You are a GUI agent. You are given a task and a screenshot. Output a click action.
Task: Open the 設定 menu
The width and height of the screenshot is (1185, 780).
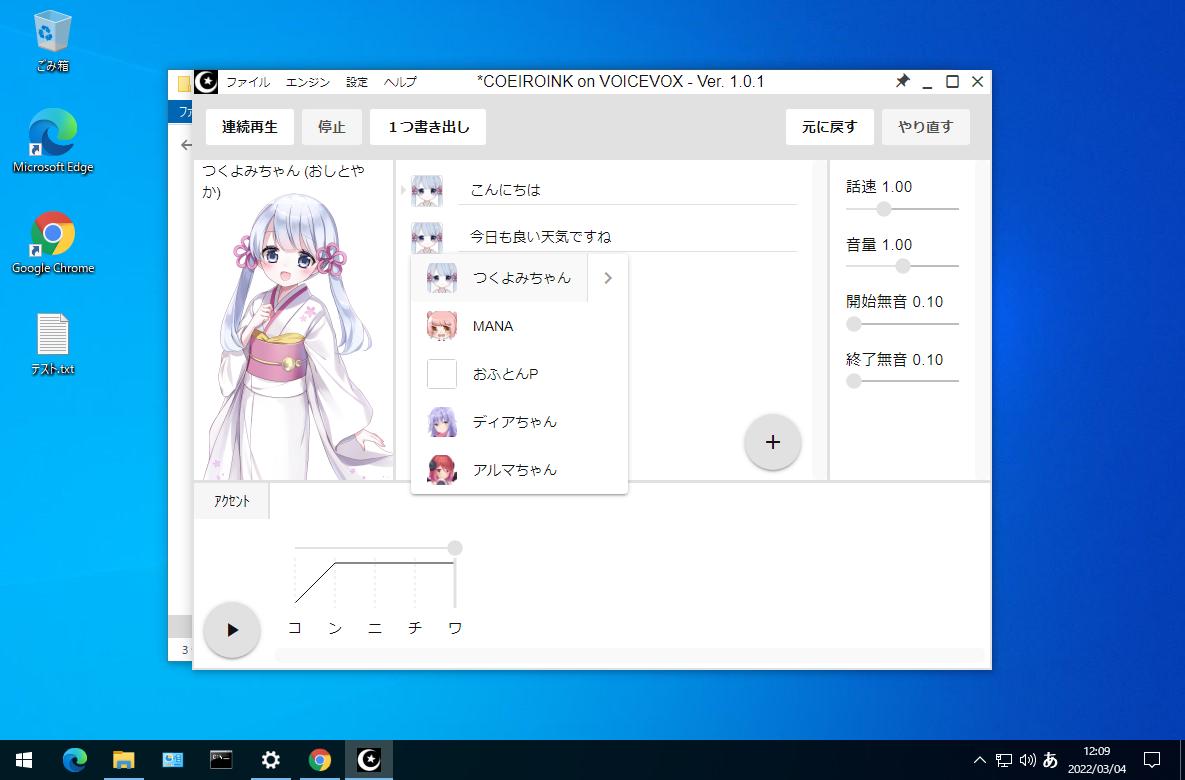pos(357,82)
